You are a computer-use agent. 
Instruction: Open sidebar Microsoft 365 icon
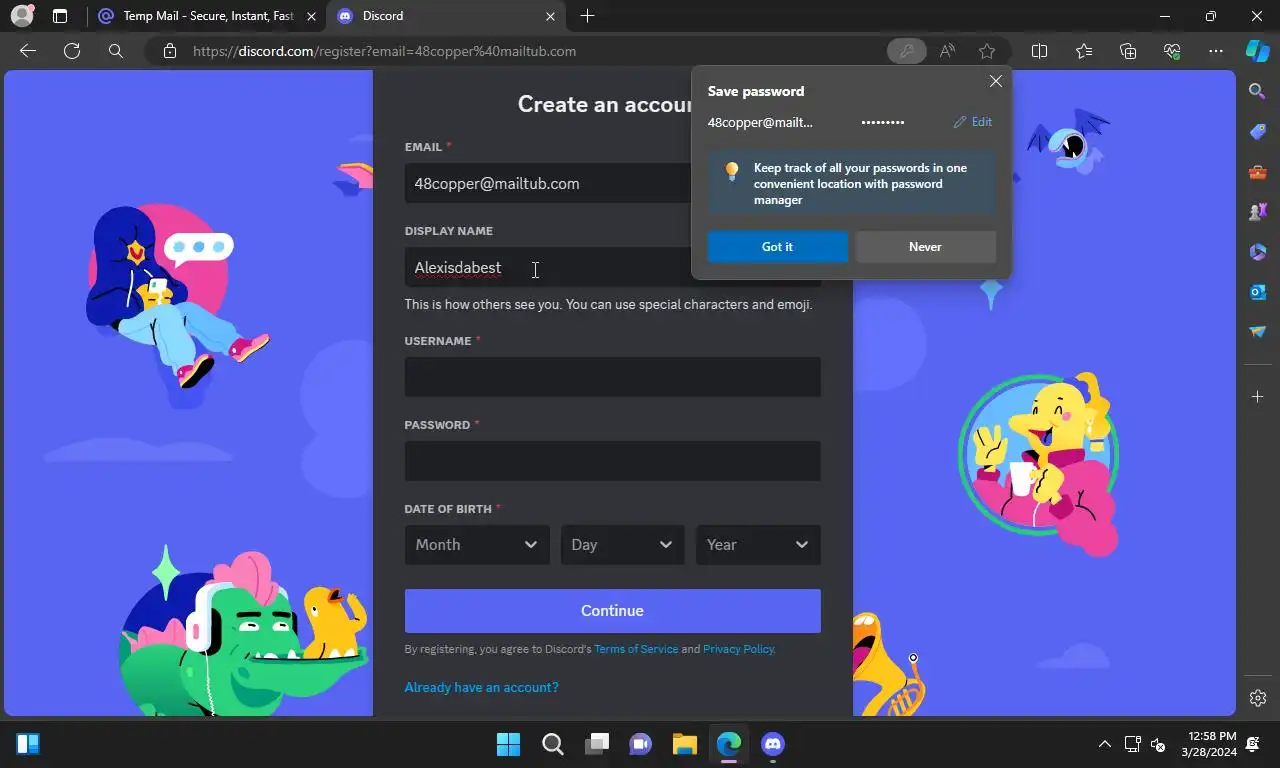pos(1258,251)
